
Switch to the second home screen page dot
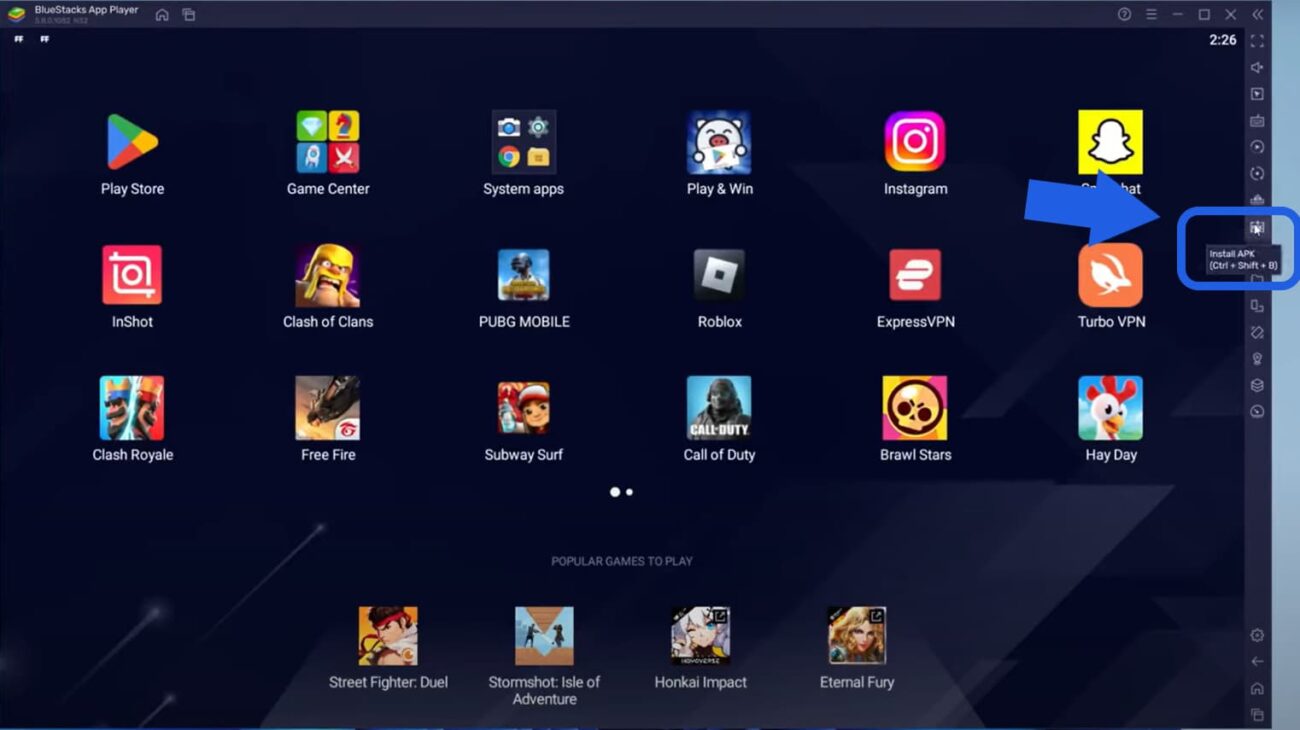629,492
